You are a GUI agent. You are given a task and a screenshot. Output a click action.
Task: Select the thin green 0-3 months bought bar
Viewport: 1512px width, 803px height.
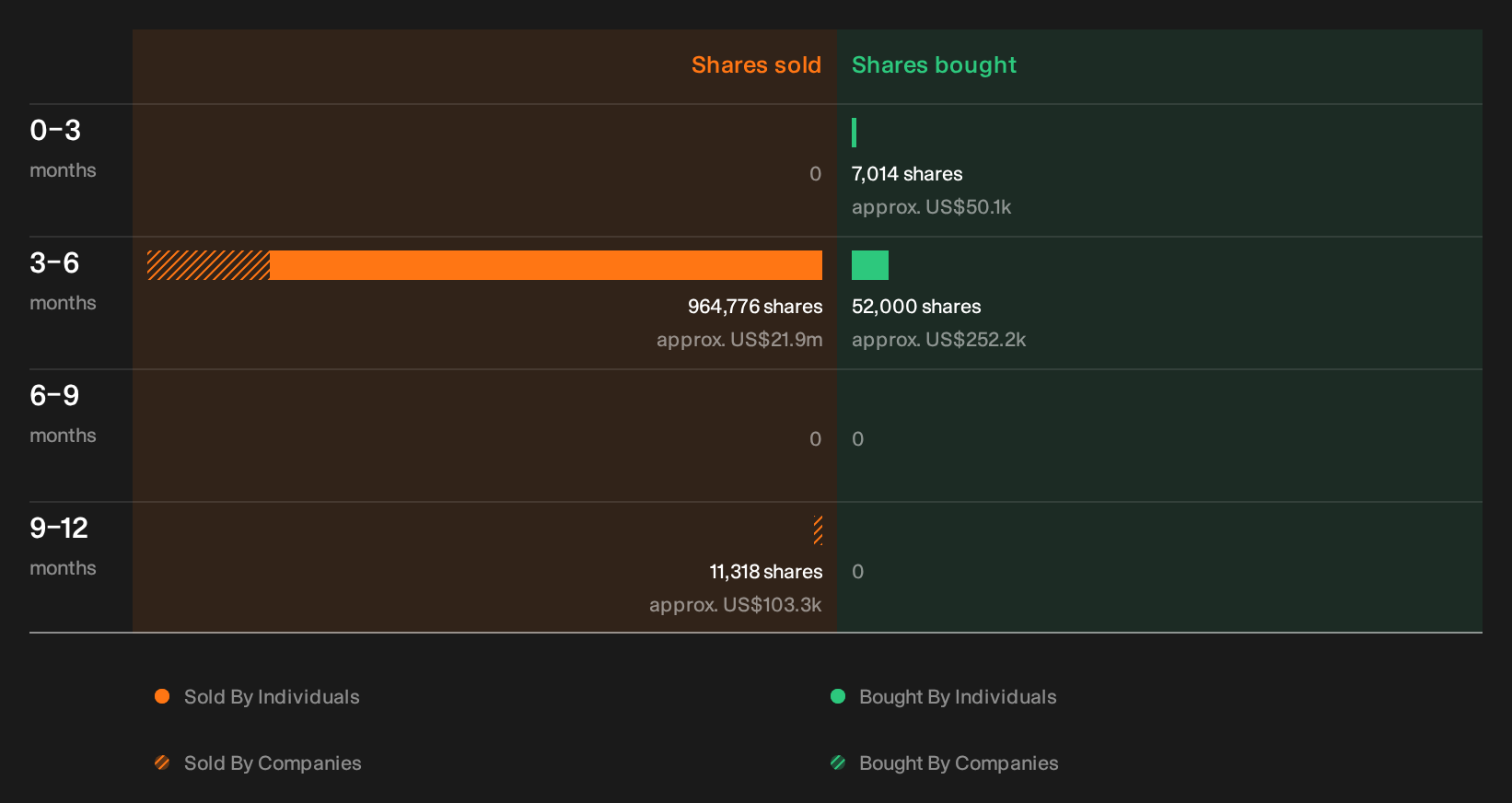tap(855, 133)
